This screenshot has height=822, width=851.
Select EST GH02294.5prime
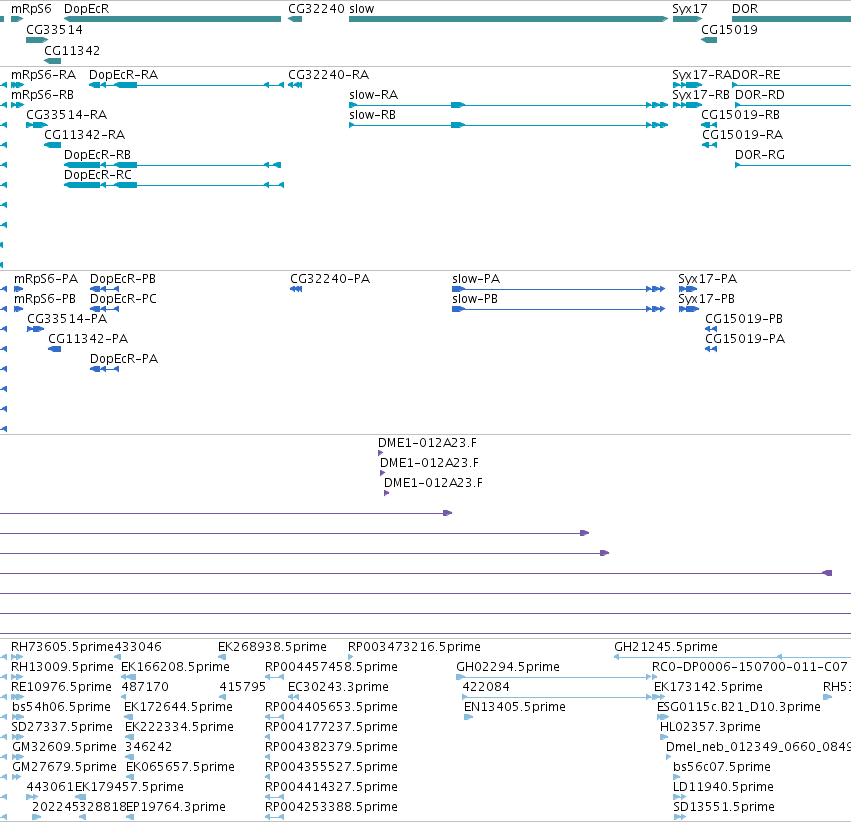pos(508,666)
